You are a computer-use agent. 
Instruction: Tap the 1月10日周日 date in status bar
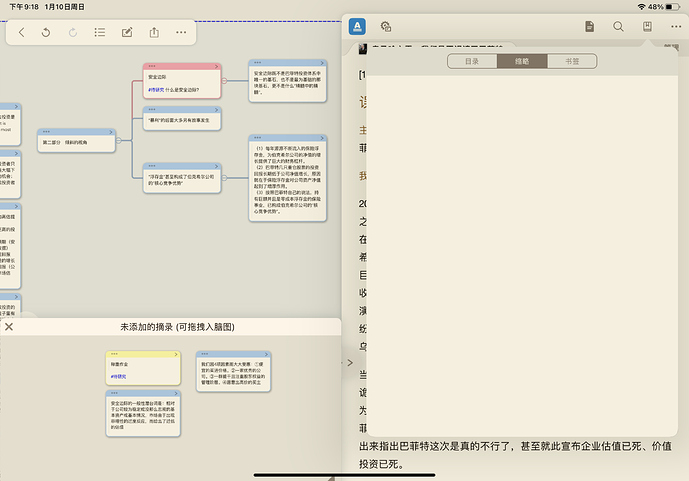(64, 7)
